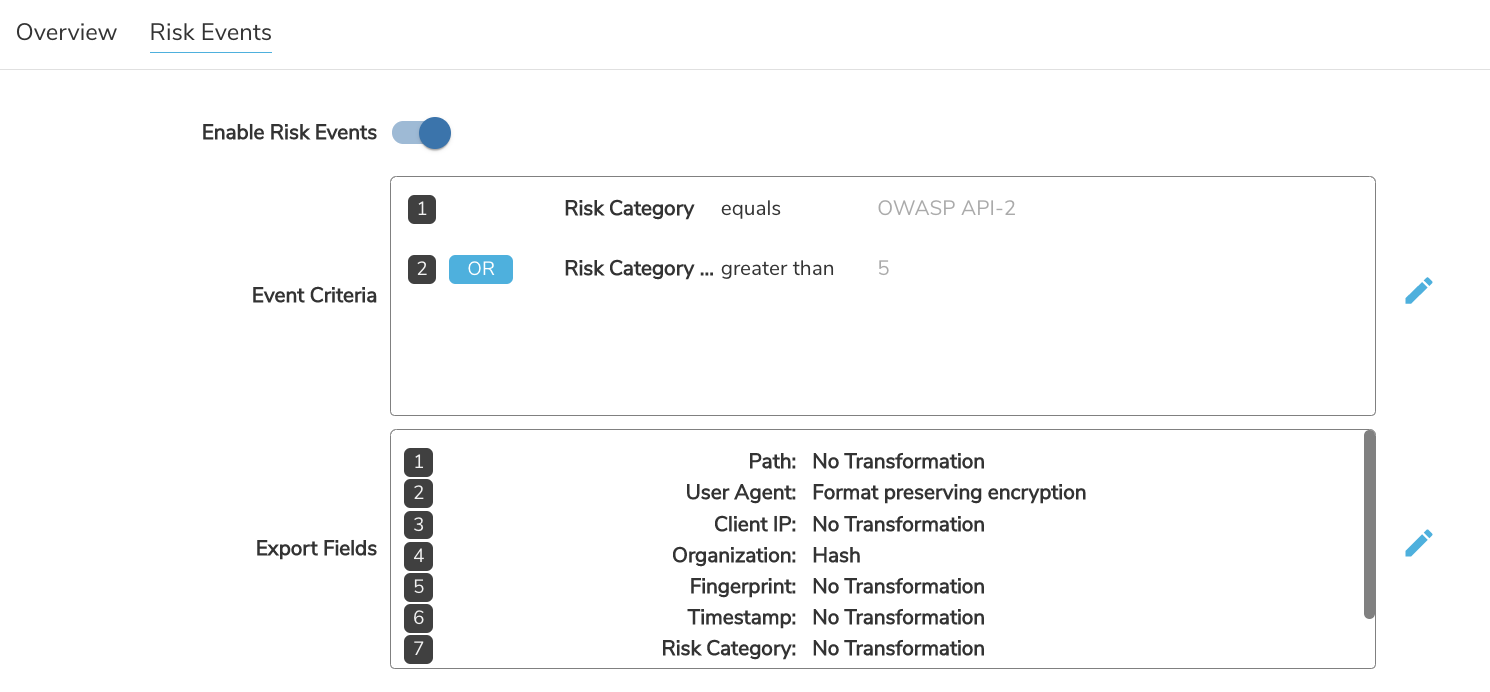The image size is (1490, 692).
Task: Click the equals operator in first criteria
Action: coord(751,209)
